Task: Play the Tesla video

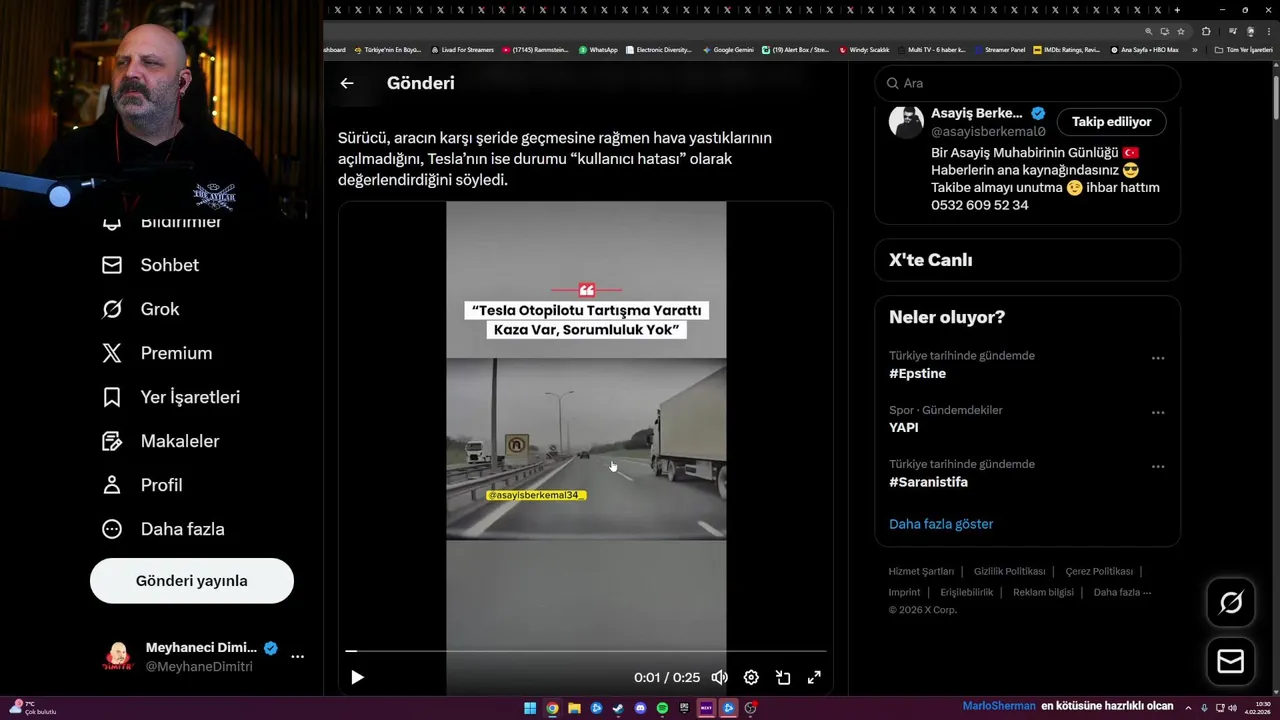Action: click(x=357, y=677)
